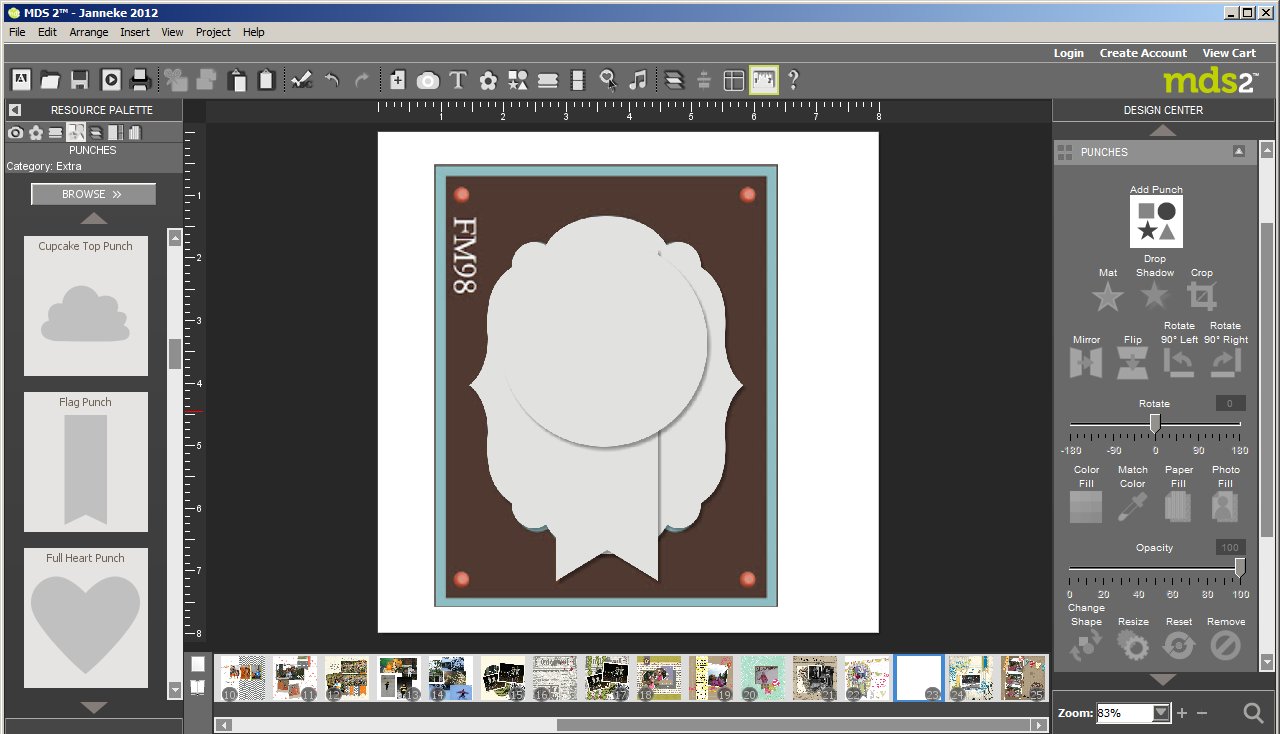Viewport: 1280px width, 734px height.
Task: Click the Opacity slider handle
Action: pyautogui.click(x=1240, y=568)
